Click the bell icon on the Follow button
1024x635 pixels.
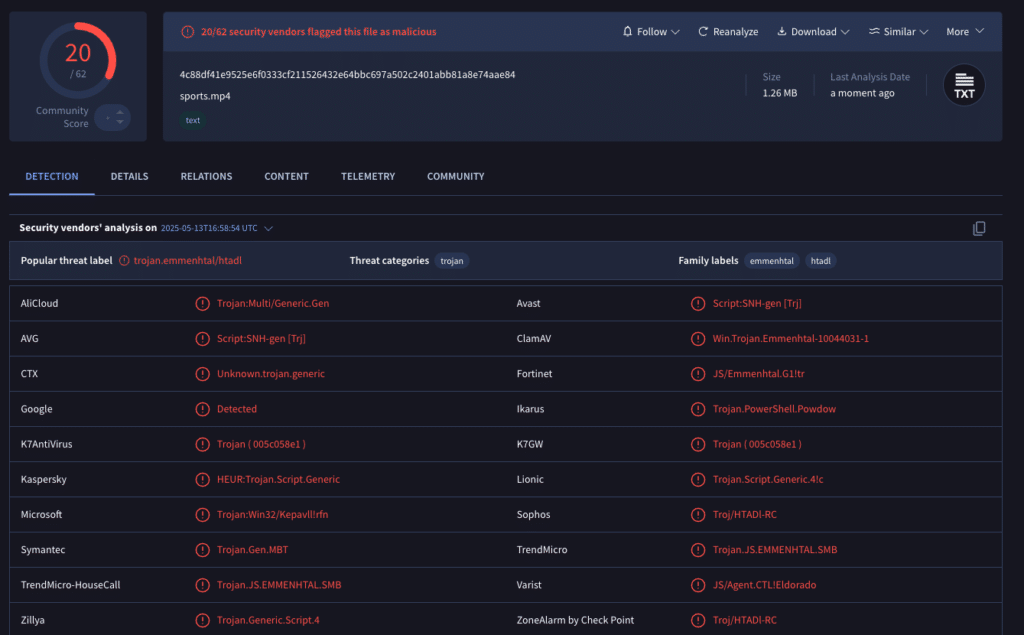629,31
